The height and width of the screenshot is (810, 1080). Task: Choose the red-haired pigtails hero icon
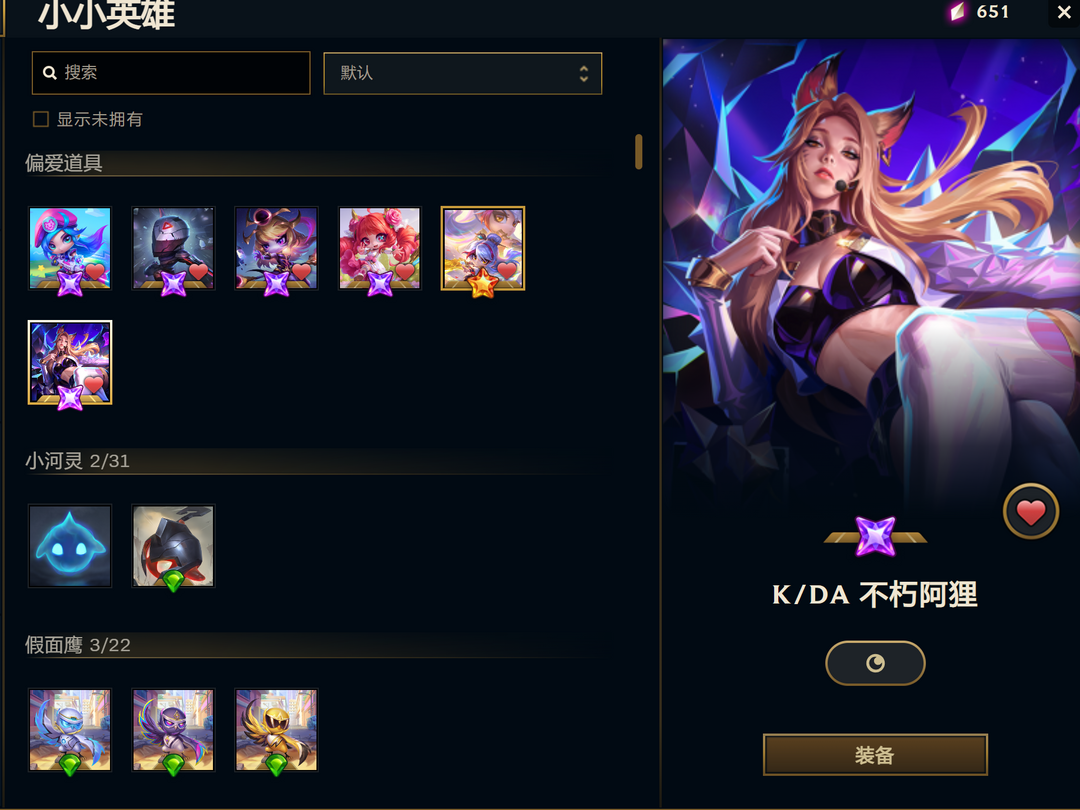pyautogui.click(x=380, y=248)
